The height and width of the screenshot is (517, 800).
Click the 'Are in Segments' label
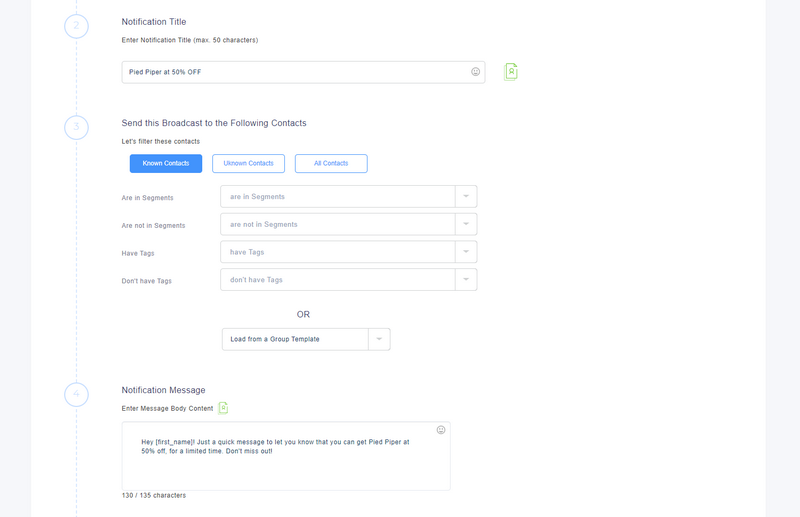(x=147, y=198)
